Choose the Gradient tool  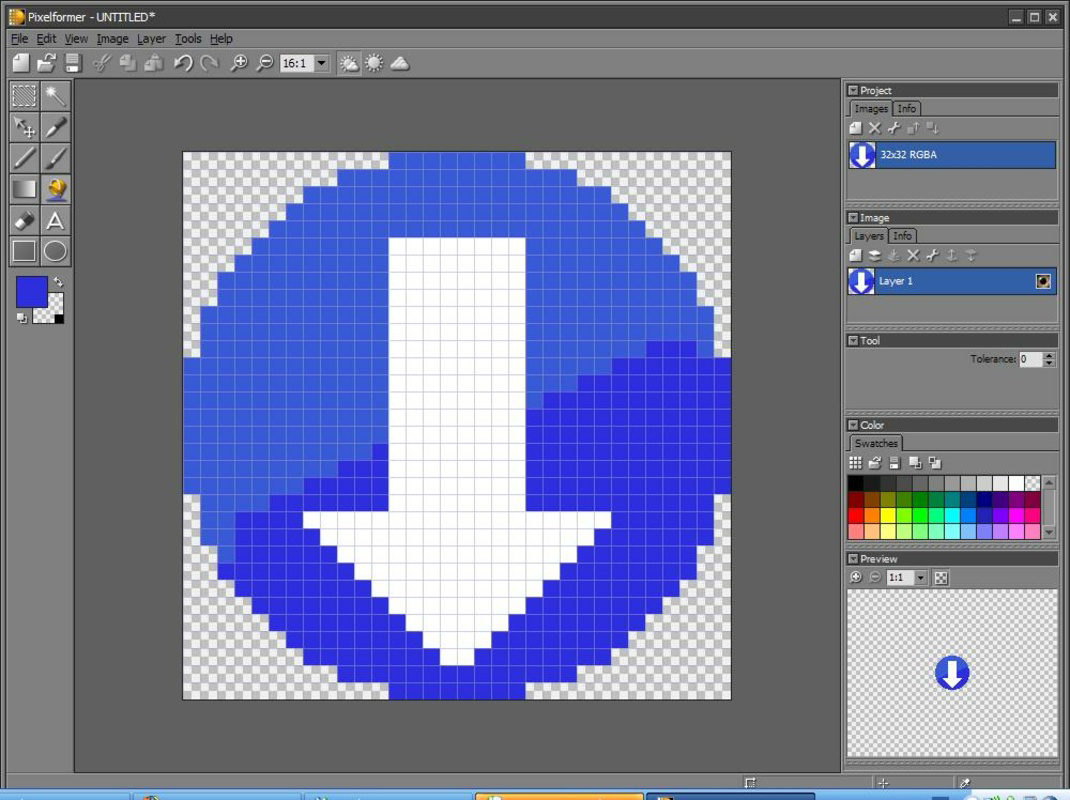pos(24,189)
